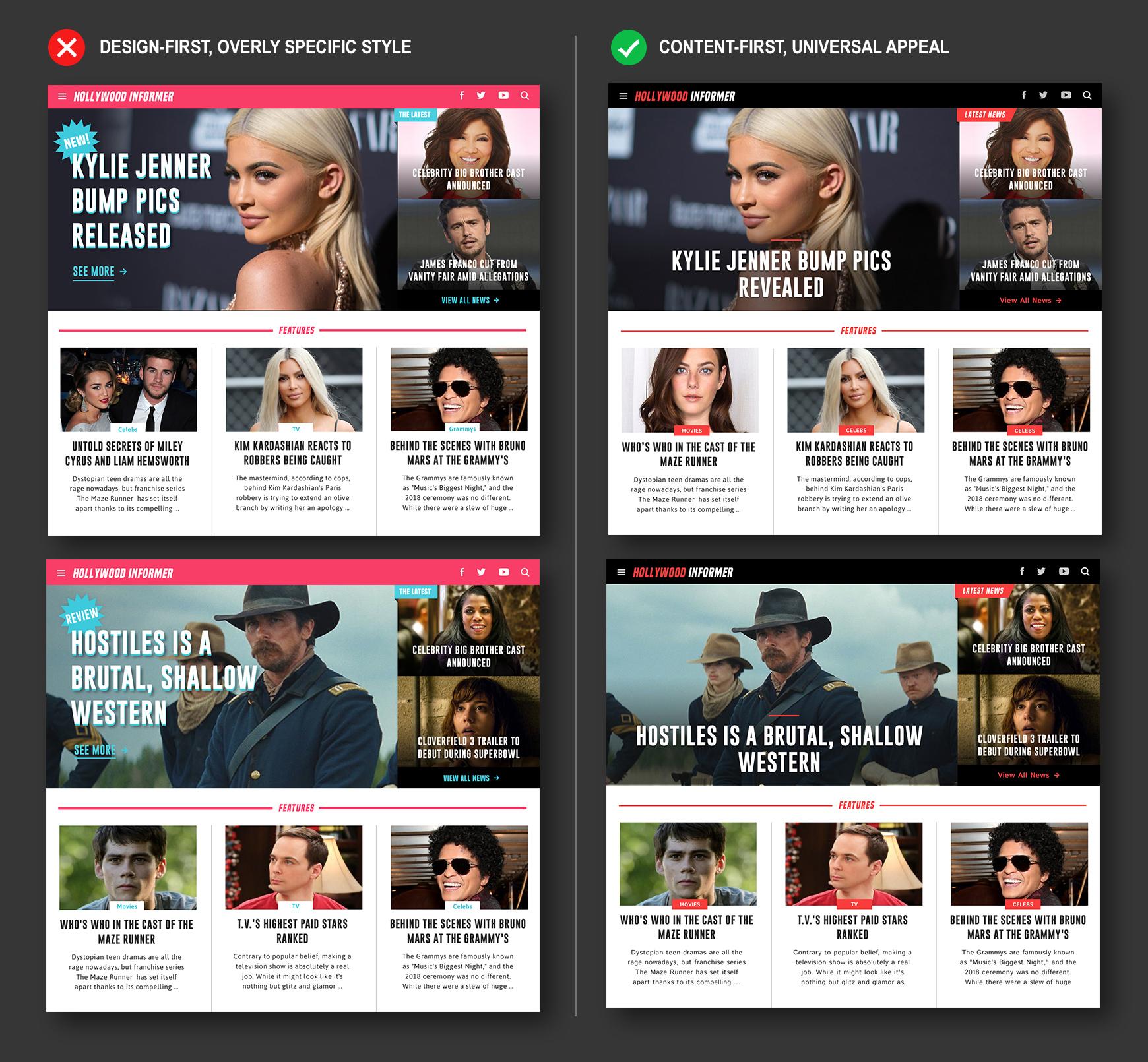This screenshot has height=1062, width=1148.
Task: Open the YouTube channel from the pink header
Action: click(504, 96)
